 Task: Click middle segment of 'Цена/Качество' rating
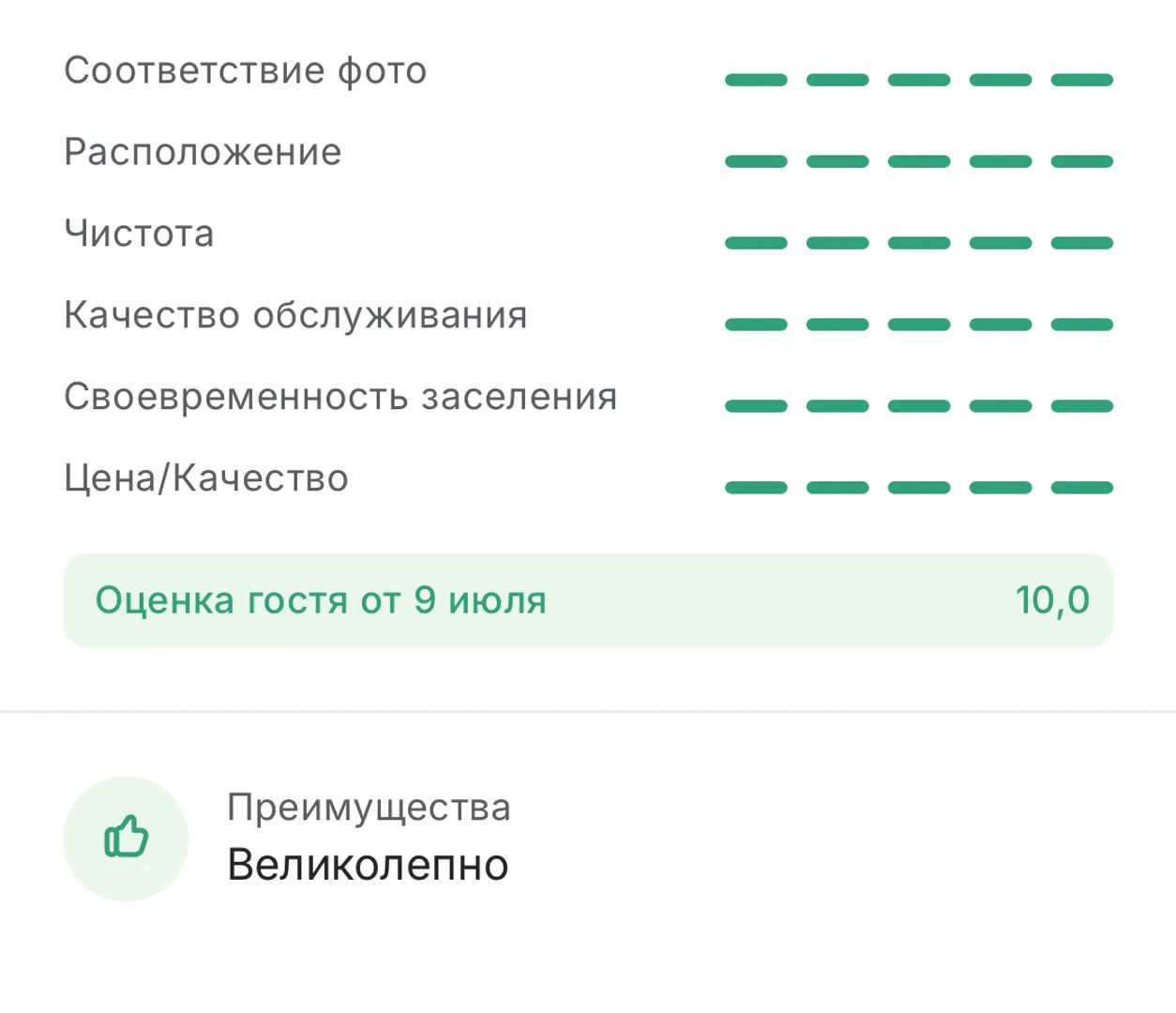coord(919,489)
